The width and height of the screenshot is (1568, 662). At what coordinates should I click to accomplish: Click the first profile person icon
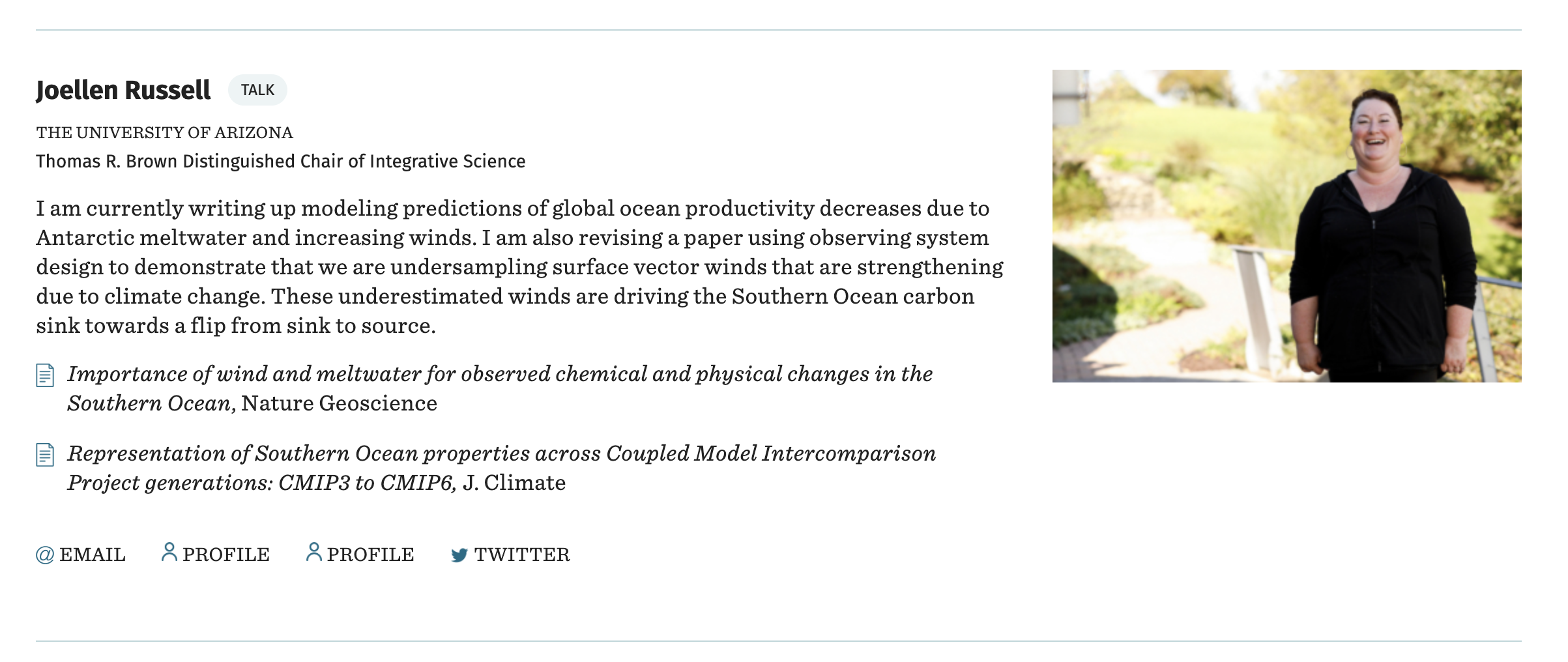click(x=169, y=552)
